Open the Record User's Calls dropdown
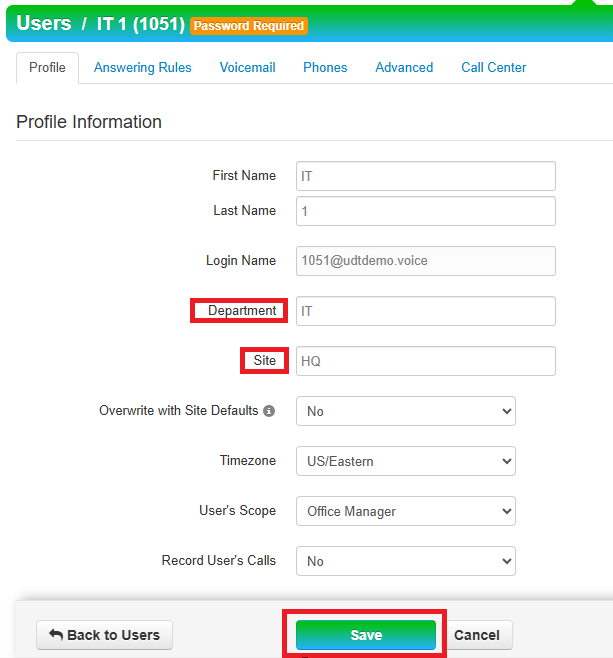Image resolution: width=613 pixels, height=658 pixels. coord(405,561)
